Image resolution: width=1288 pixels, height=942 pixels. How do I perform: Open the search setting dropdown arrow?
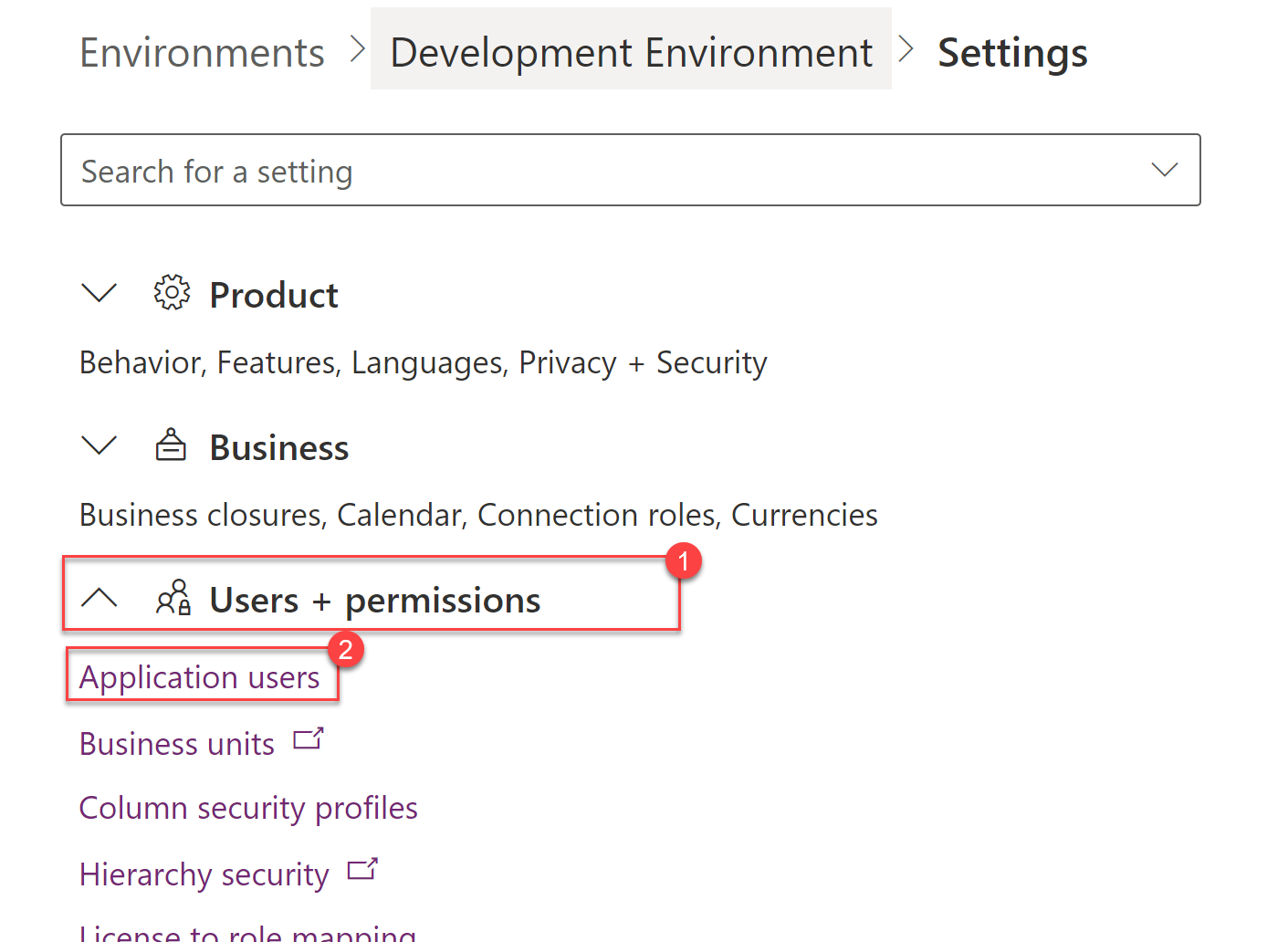[x=1164, y=170]
